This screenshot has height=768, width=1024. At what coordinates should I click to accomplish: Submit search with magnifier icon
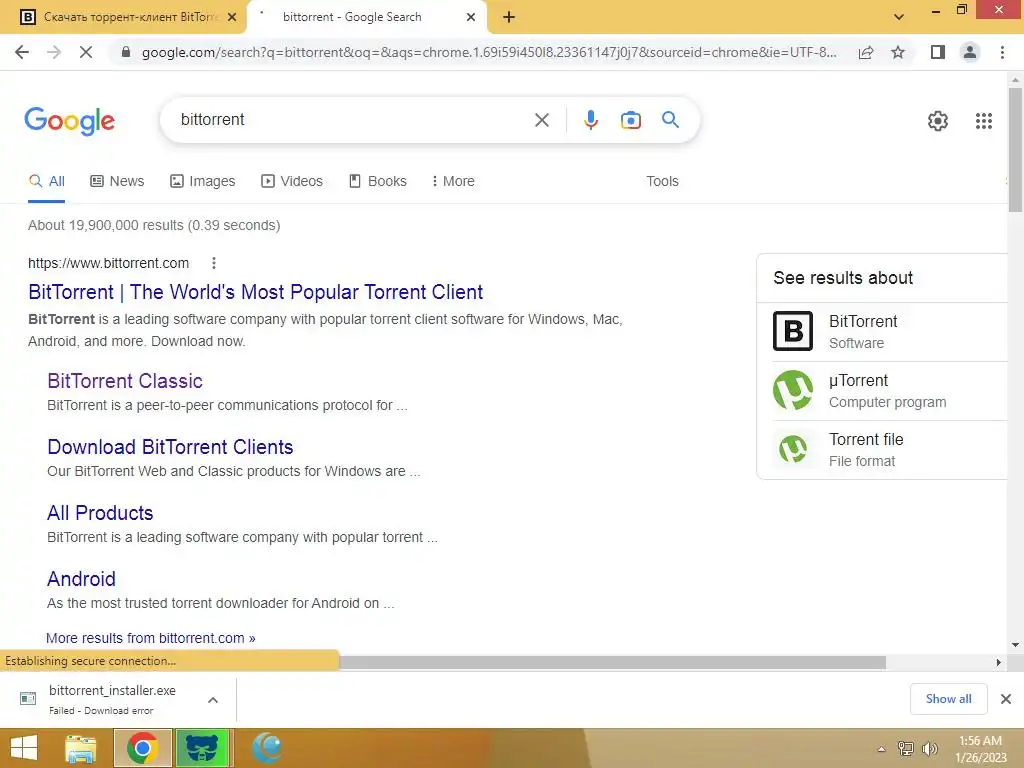coord(670,120)
